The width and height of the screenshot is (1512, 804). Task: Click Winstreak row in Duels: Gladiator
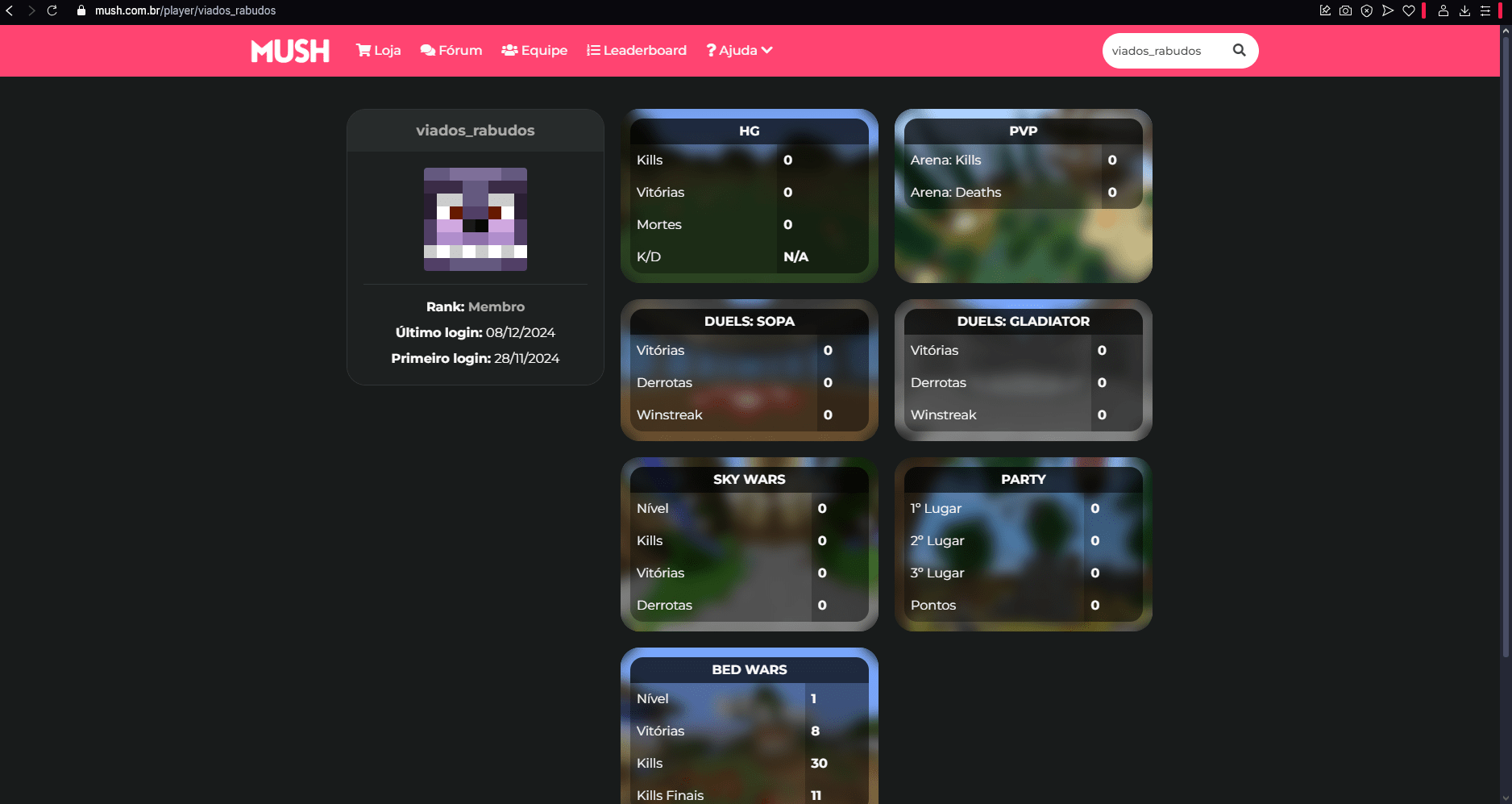pos(1024,414)
